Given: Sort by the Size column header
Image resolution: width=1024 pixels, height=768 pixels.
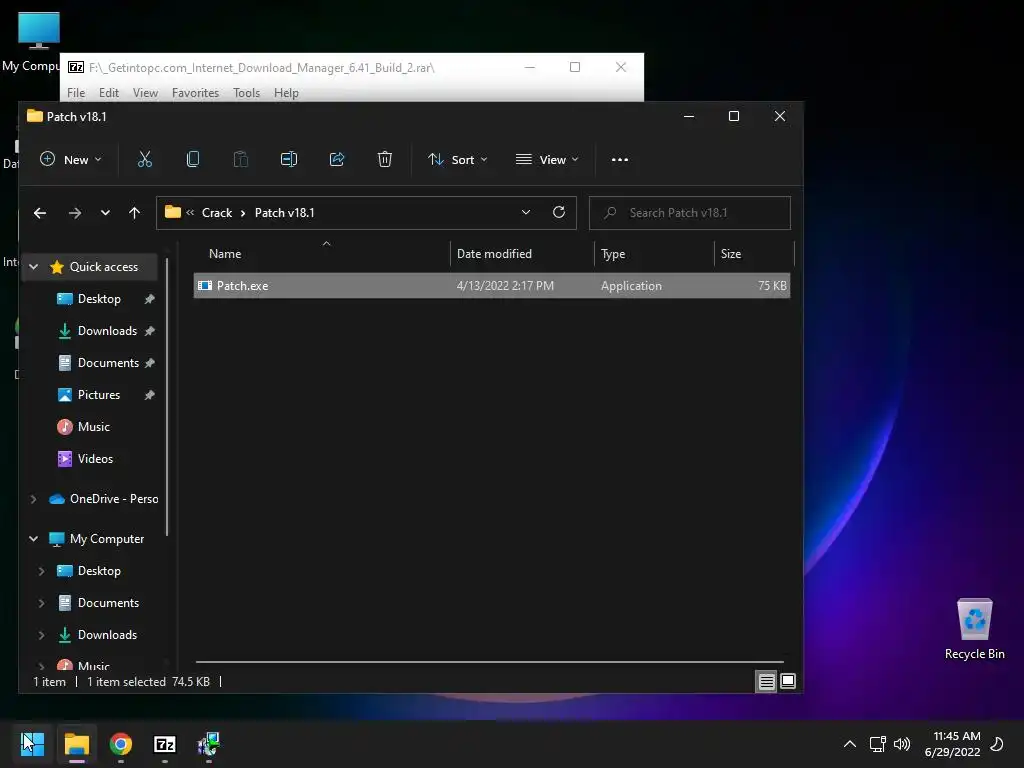Looking at the screenshot, I should [x=754, y=253].
